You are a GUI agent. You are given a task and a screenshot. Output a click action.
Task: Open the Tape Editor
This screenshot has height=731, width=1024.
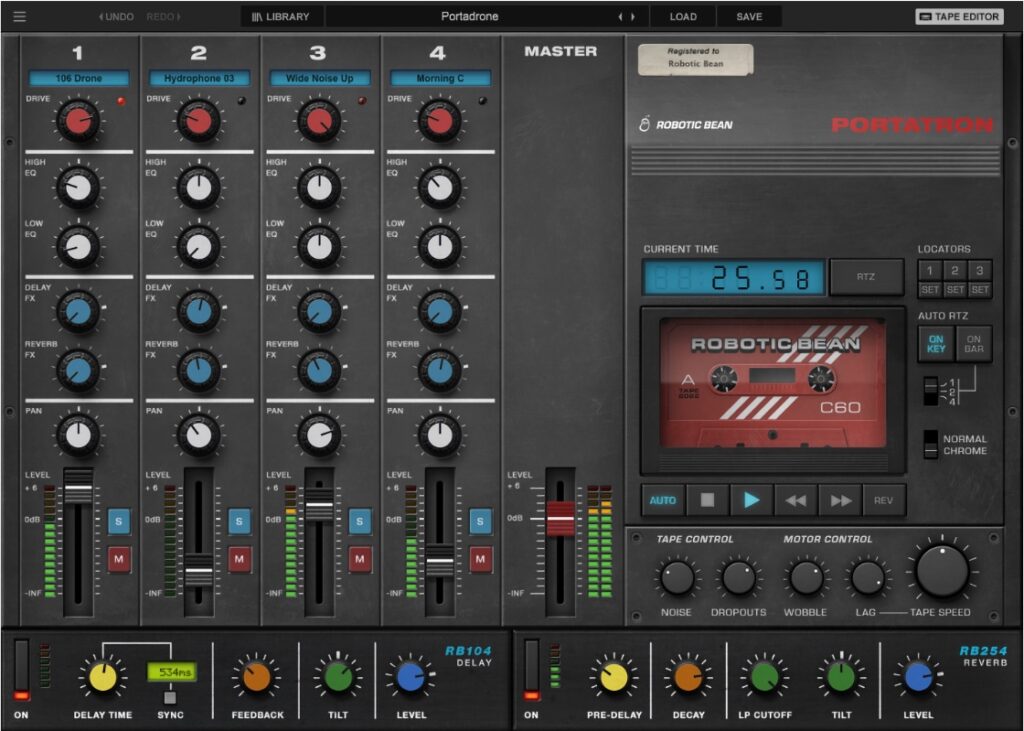959,16
